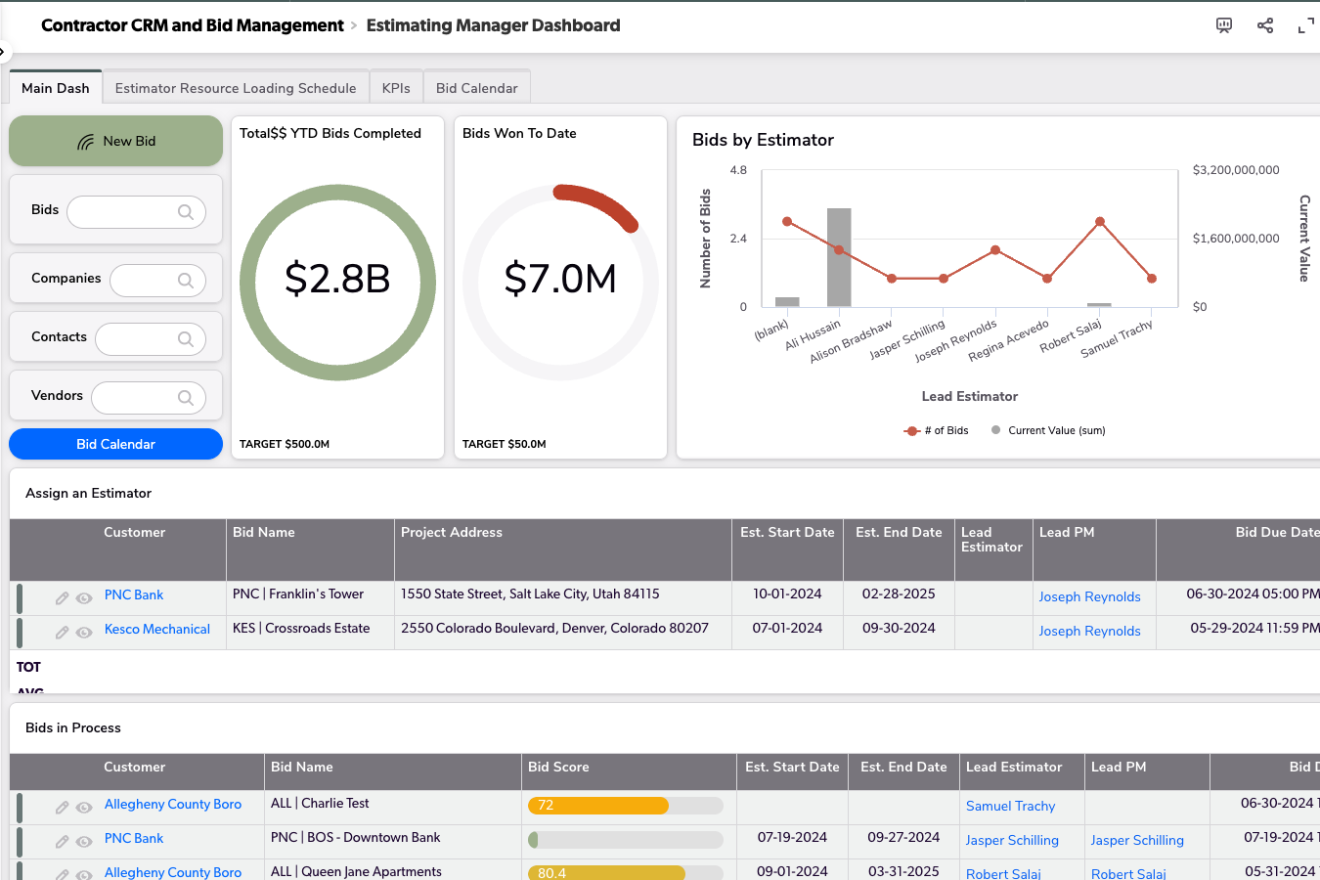Screen dimensions: 1320x880
Task: Click the Charlie Test bid score bar showing 72
Action: pos(598,806)
